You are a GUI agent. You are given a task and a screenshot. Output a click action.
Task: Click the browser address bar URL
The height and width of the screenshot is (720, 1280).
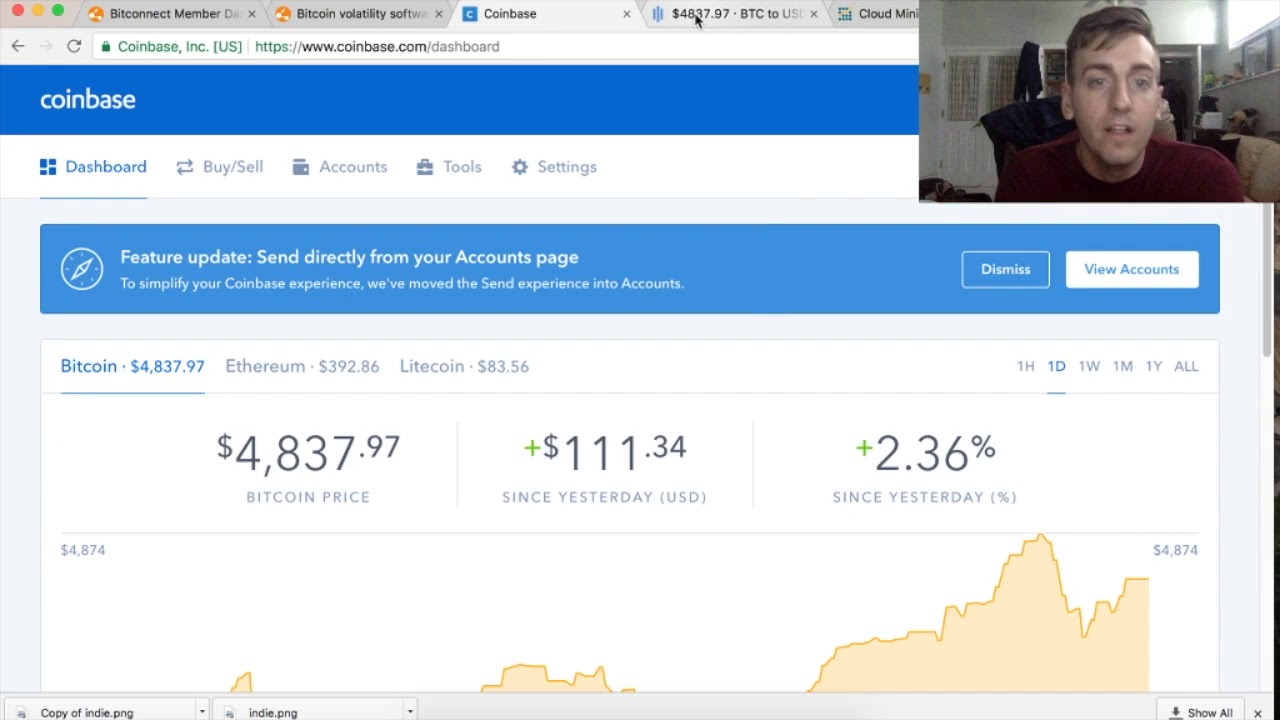pyautogui.click(x=377, y=46)
